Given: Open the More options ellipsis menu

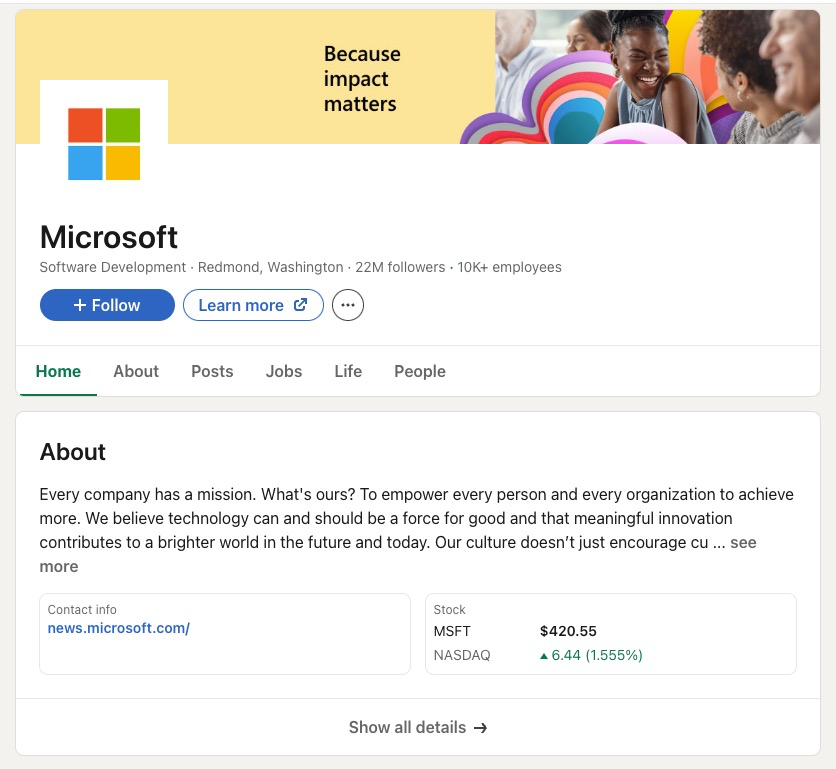Looking at the screenshot, I should click(x=348, y=305).
